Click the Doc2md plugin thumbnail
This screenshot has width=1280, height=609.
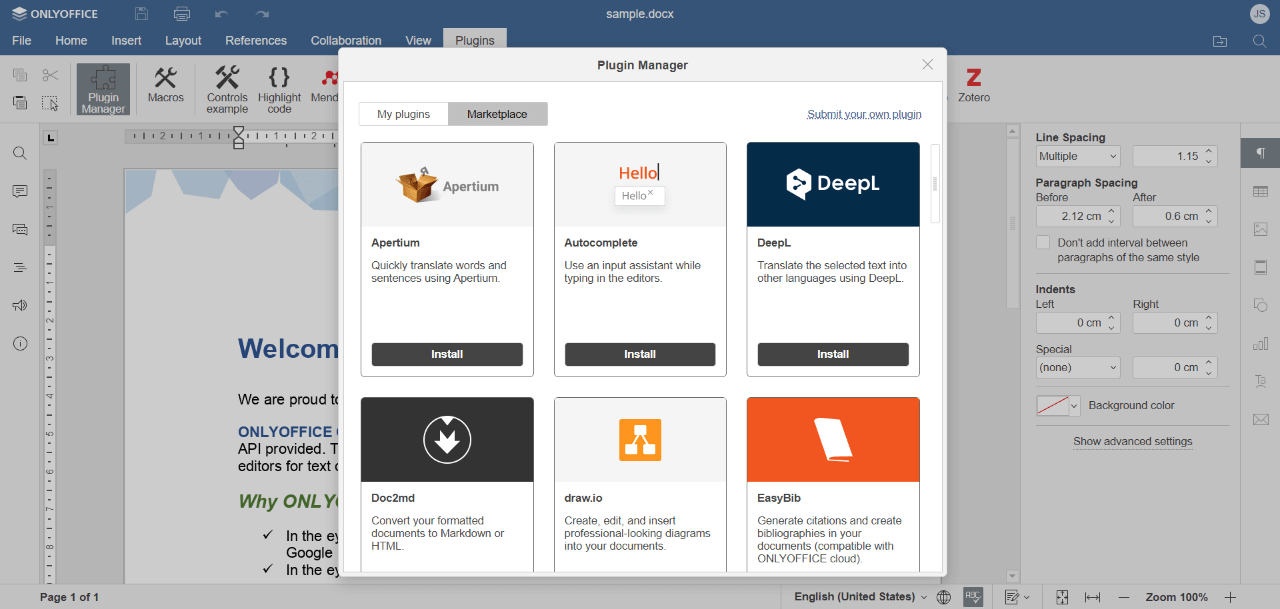pyautogui.click(x=447, y=440)
